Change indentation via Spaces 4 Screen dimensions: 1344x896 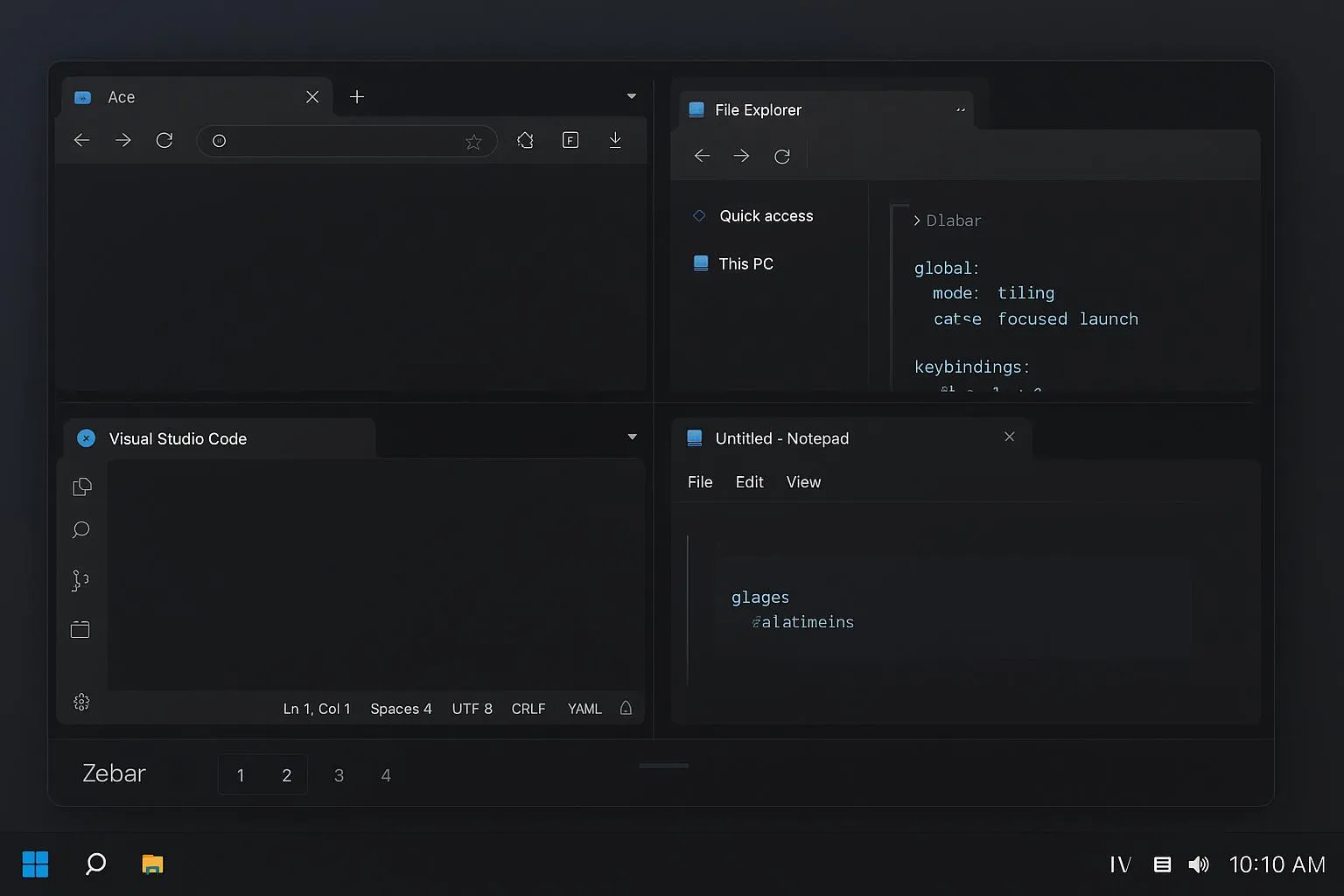pyautogui.click(x=401, y=709)
